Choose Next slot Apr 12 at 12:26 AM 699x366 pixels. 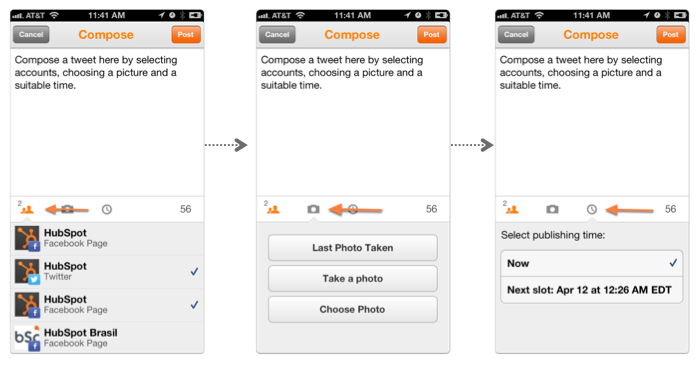click(592, 290)
